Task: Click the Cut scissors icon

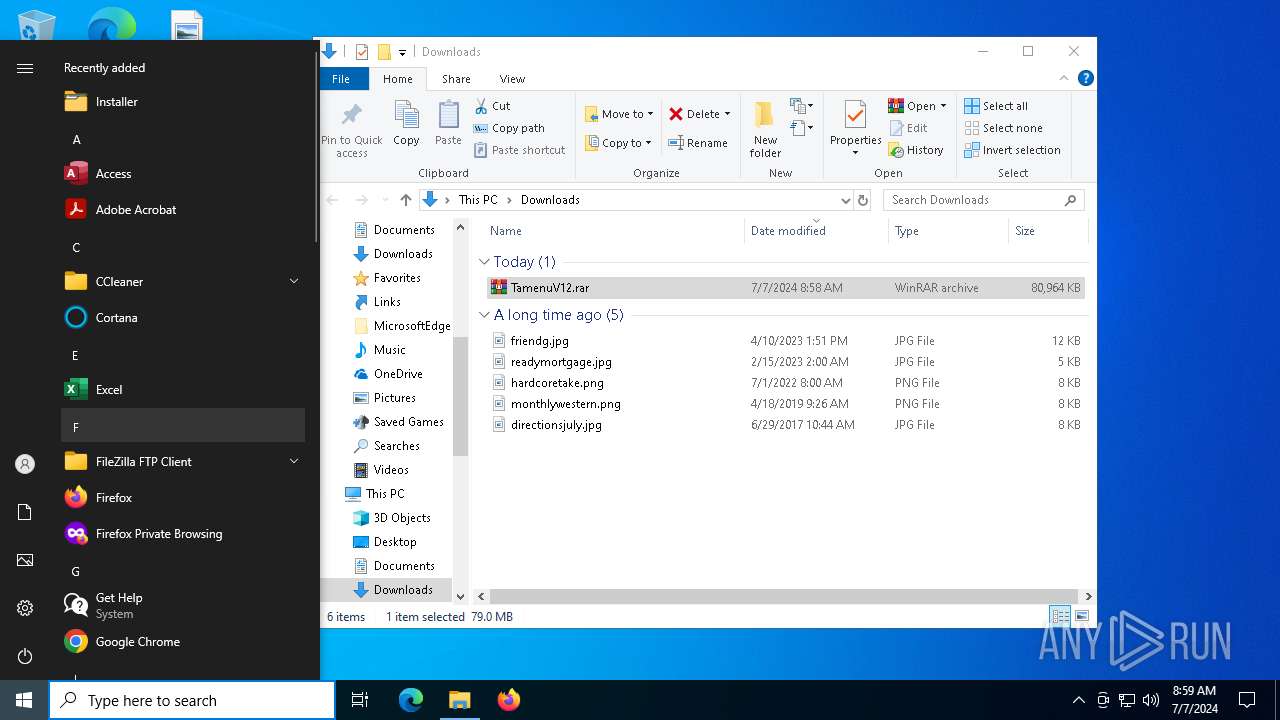Action: tap(481, 106)
